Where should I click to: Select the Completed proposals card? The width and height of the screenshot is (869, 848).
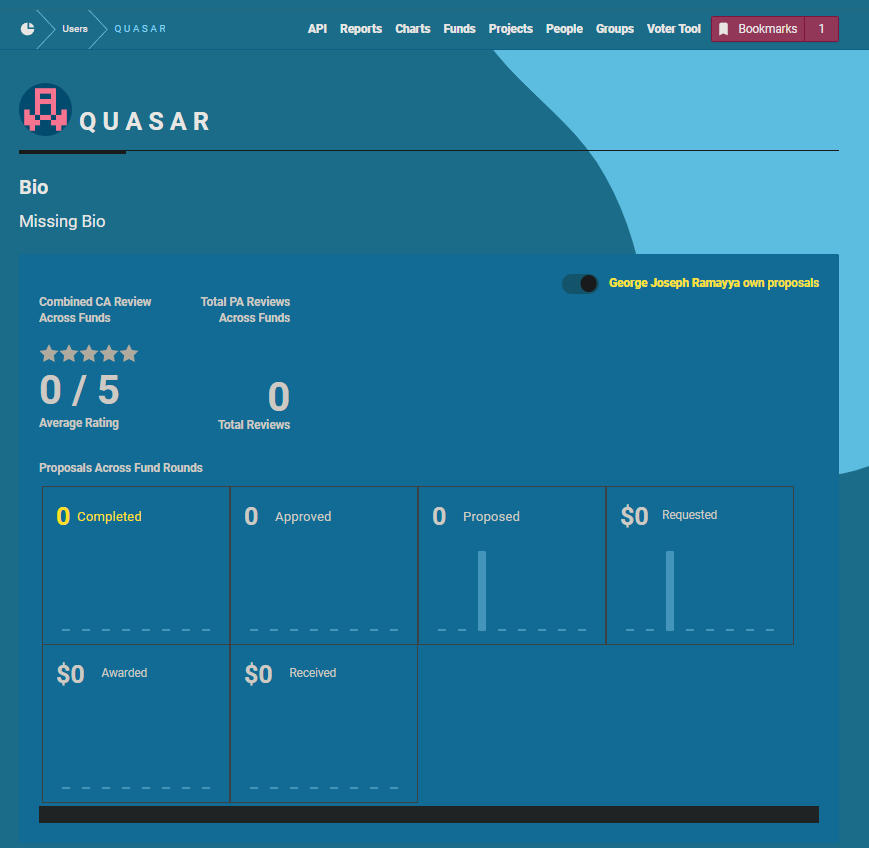[136, 565]
